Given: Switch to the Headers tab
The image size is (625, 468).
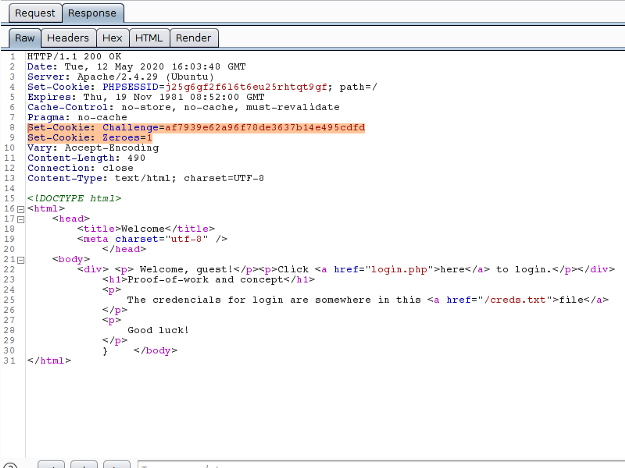Looking at the screenshot, I should click(68, 38).
